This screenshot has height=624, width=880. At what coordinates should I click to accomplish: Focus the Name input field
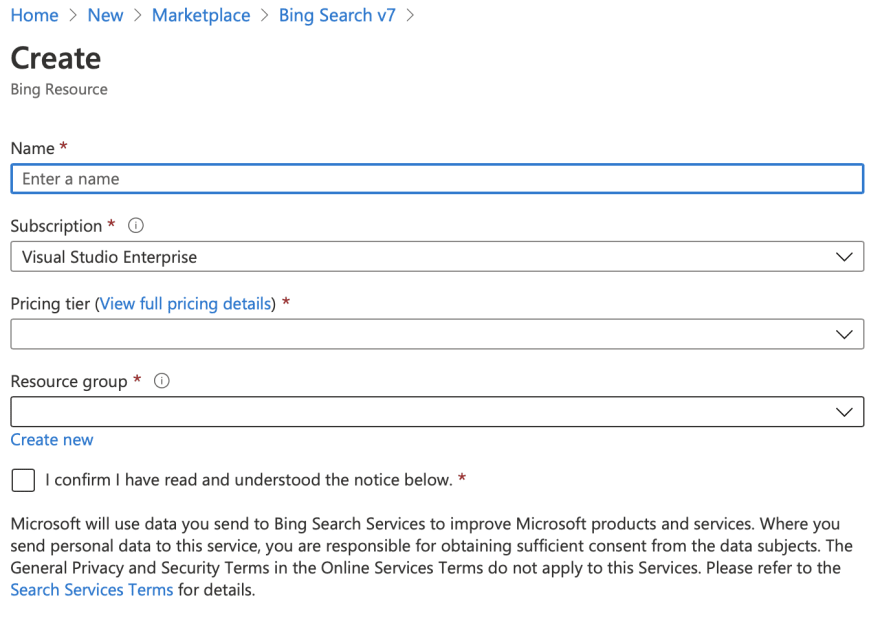click(x=437, y=179)
